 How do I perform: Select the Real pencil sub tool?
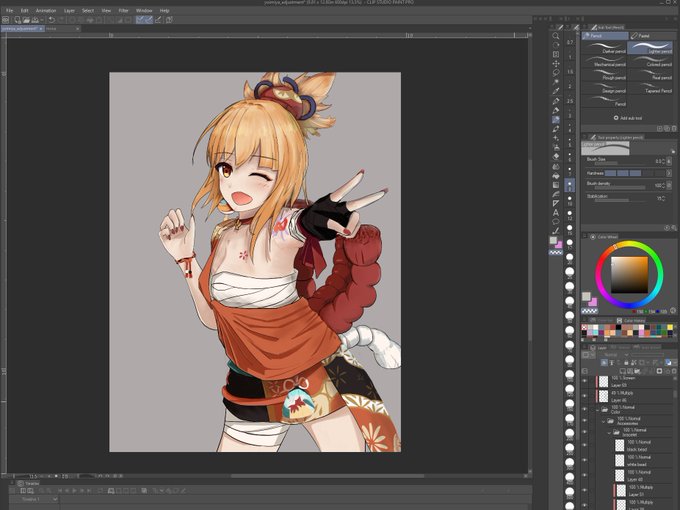click(x=650, y=75)
